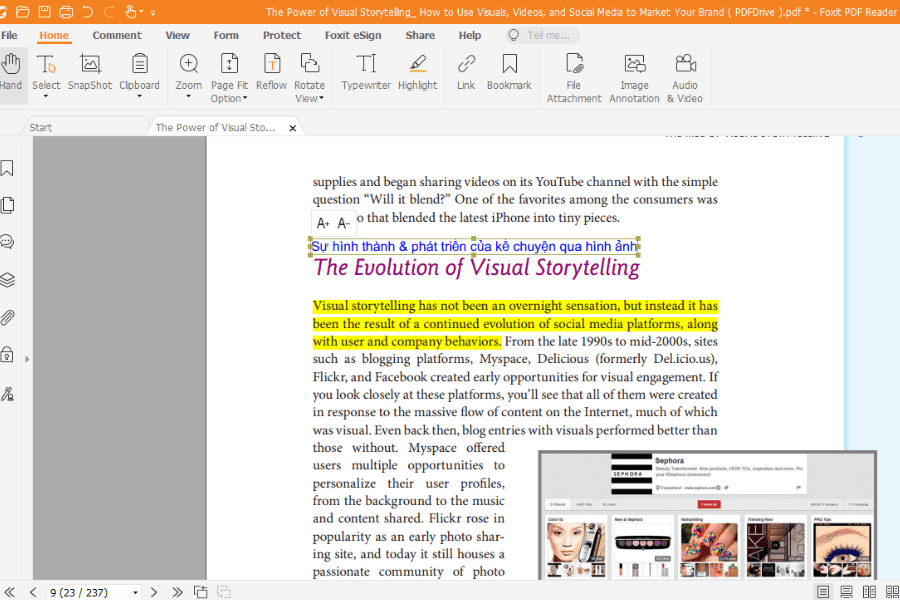This screenshot has width=900, height=600.
Task: Expand the Page Fit Option dropdown arrow
Action: 245,98
